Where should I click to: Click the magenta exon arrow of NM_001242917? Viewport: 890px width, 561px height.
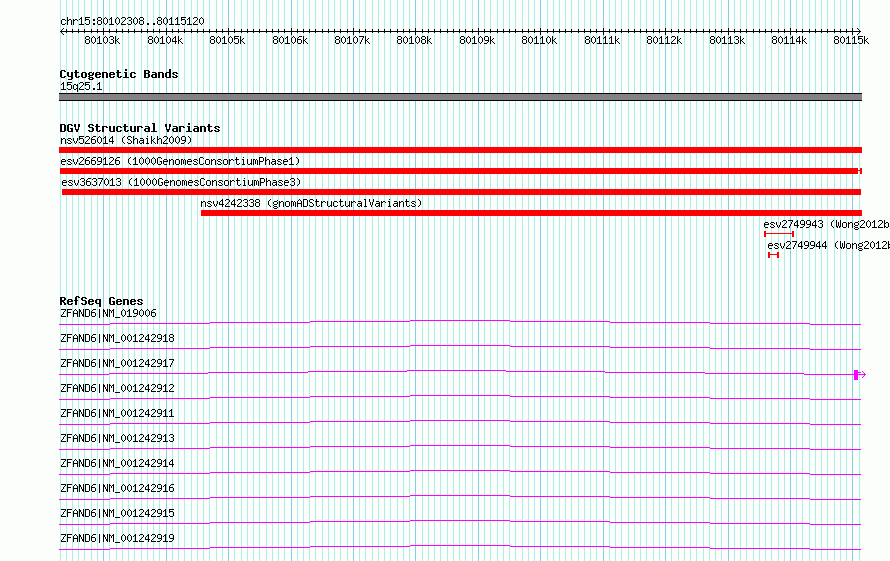tap(859, 375)
